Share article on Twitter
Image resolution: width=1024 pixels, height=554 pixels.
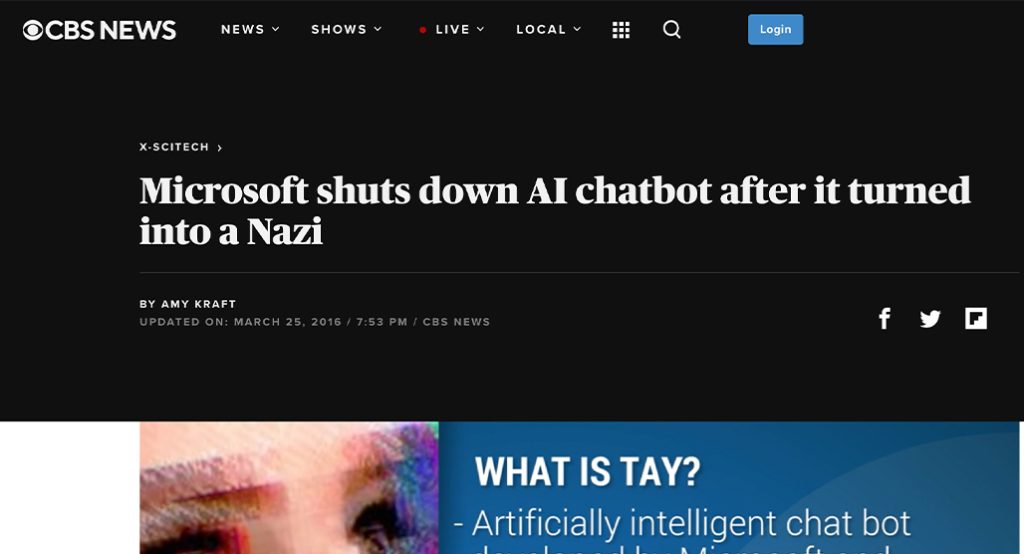click(930, 319)
